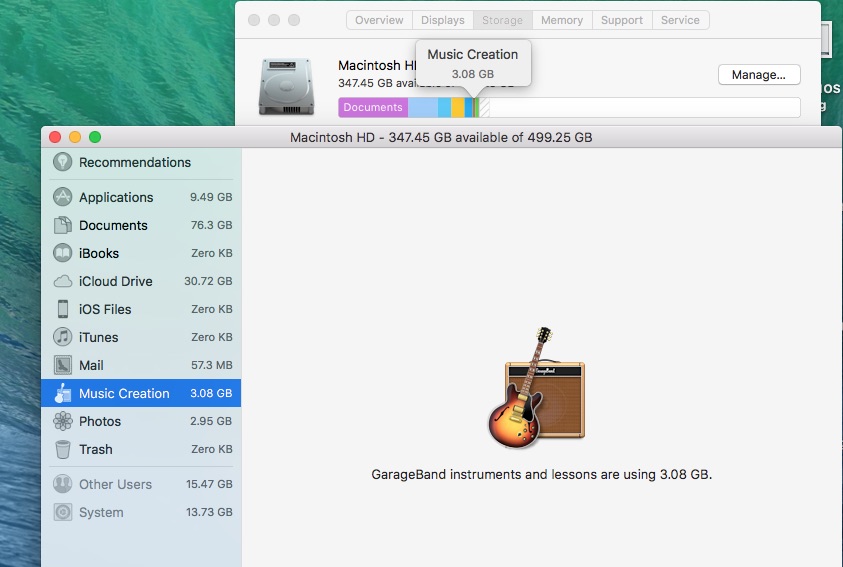Select the Mail category row
843x567 pixels.
click(141, 365)
